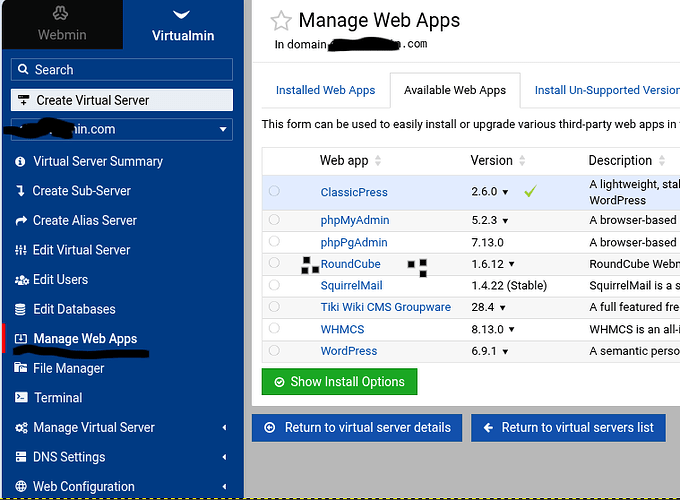Click the favorite star beside Manage Web Apps
680x500 pixels.
281,21
